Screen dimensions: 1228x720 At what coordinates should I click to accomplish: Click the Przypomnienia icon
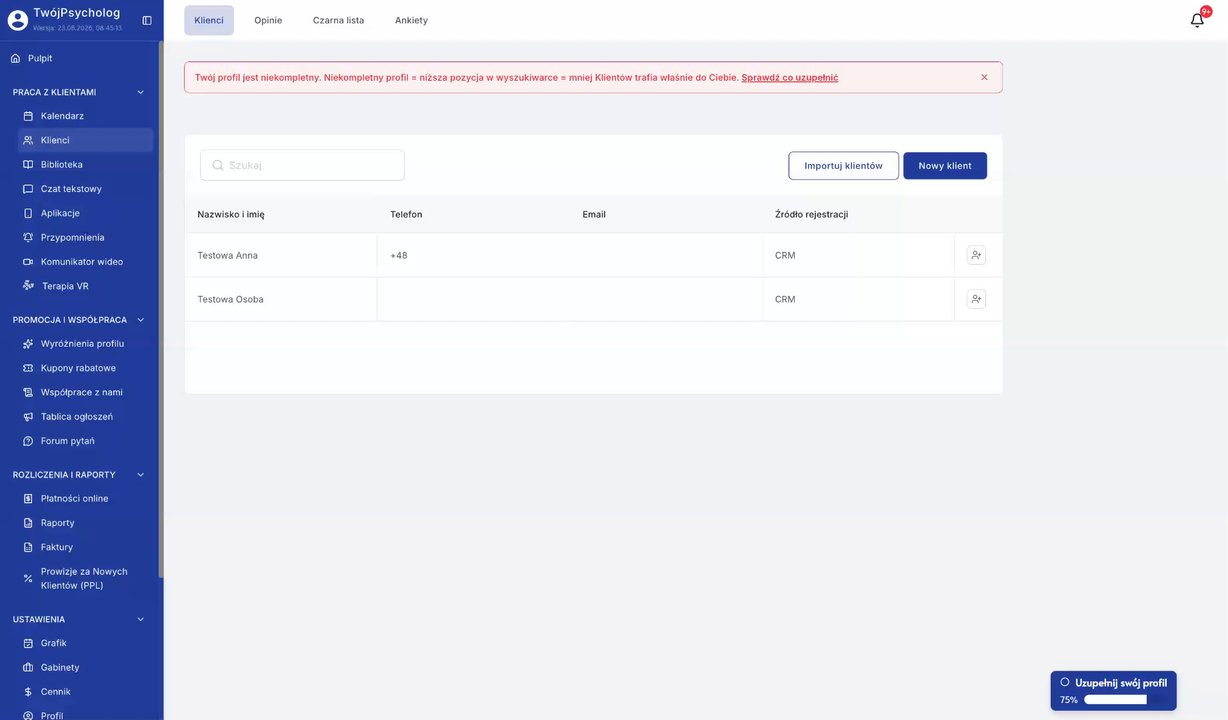coord(28,237)
